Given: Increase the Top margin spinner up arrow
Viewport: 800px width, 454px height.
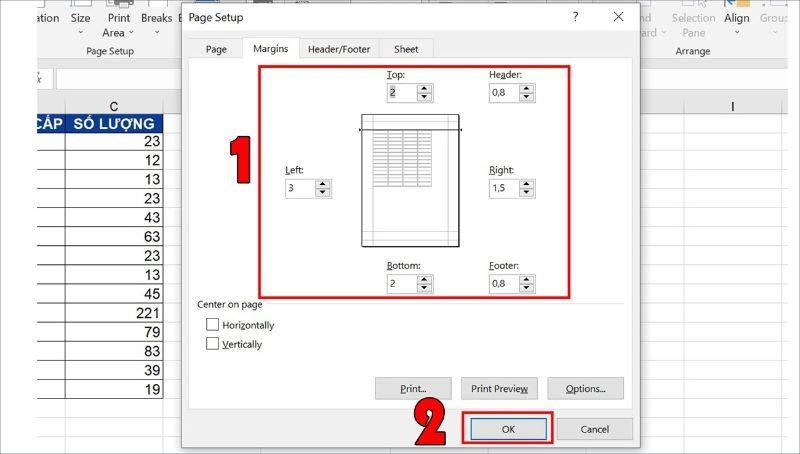Looking at the screenshot, I should point(424,89).
